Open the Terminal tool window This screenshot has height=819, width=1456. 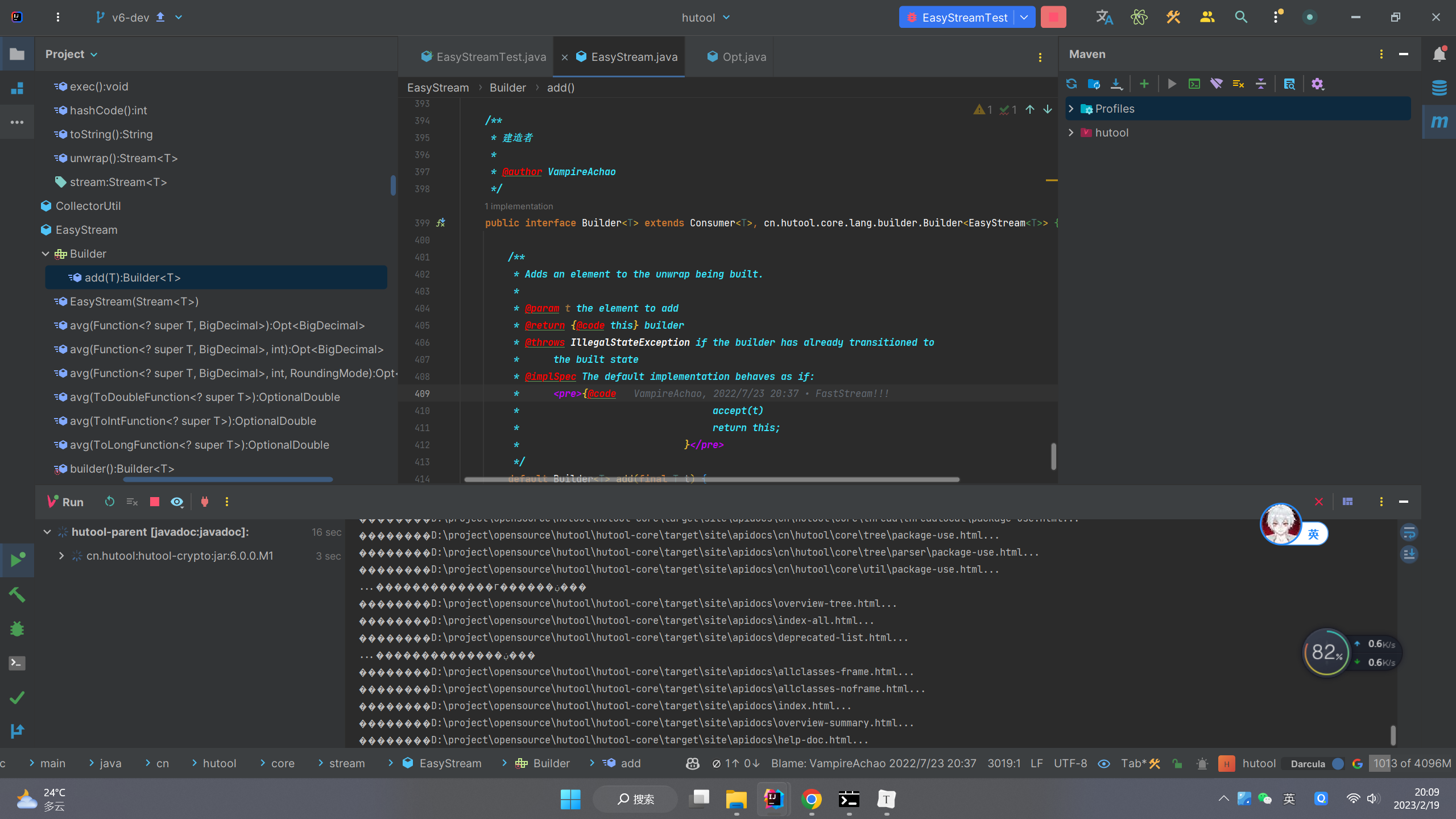[x=17, y=663]
